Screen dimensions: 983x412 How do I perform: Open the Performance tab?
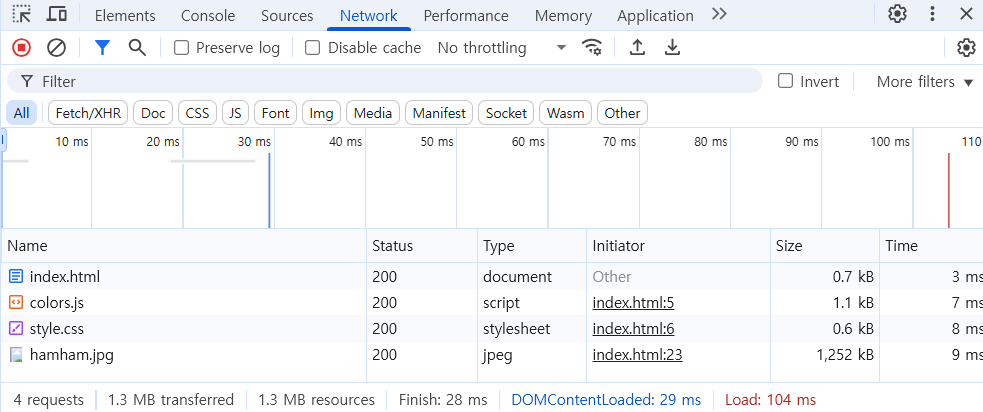pos(466,16)
